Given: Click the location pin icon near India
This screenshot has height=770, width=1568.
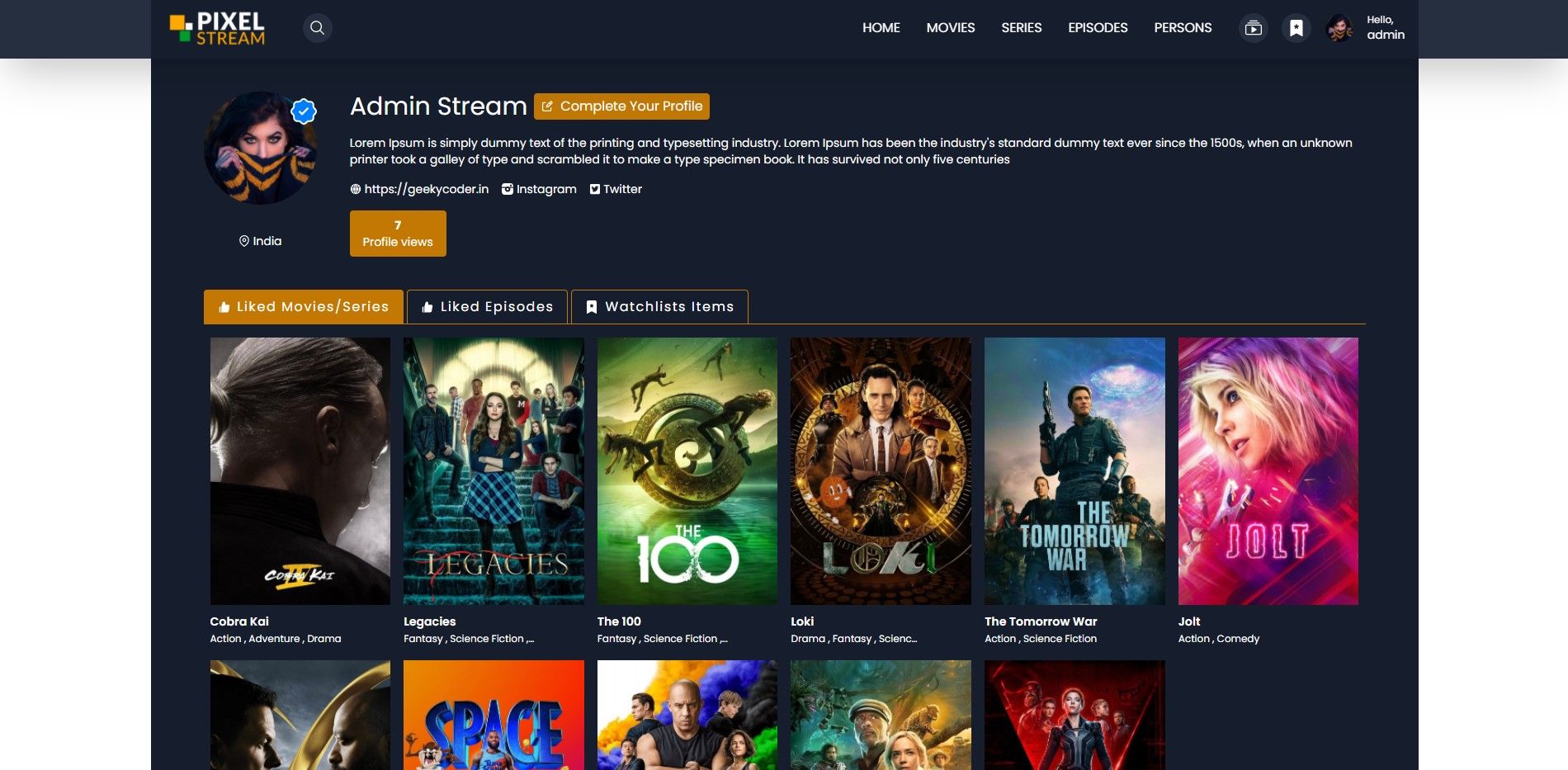Looking at the screenshot, I should 244,241.
